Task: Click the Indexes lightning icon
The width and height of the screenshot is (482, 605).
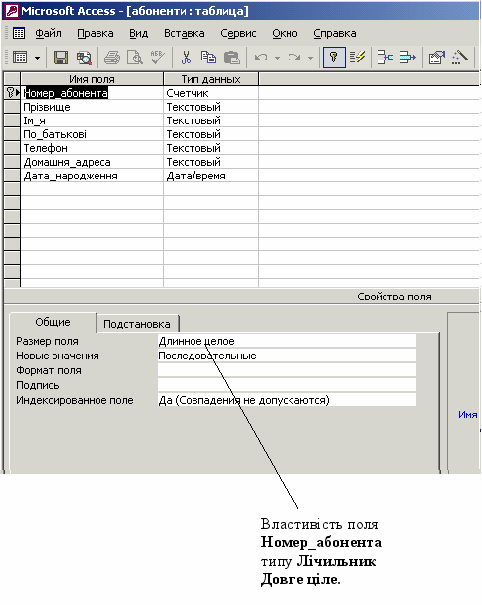Action: pos(357,57)
